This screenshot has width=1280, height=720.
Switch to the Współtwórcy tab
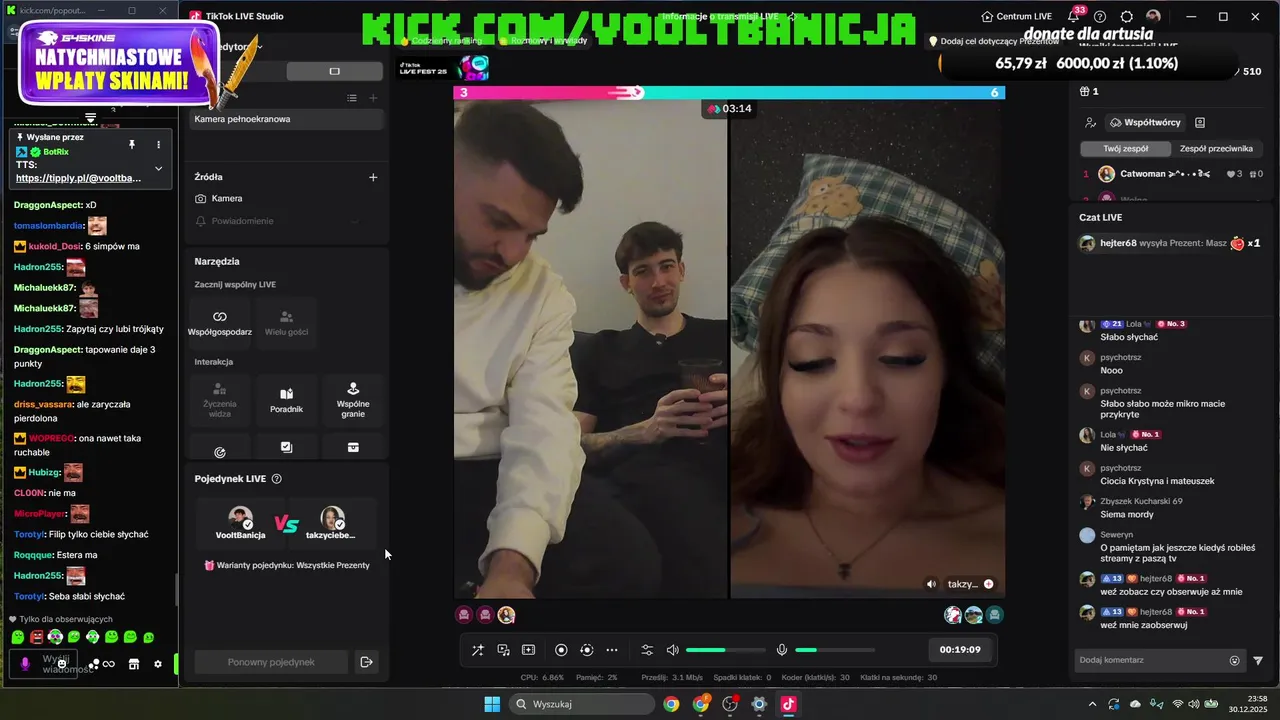point(1146,122)
